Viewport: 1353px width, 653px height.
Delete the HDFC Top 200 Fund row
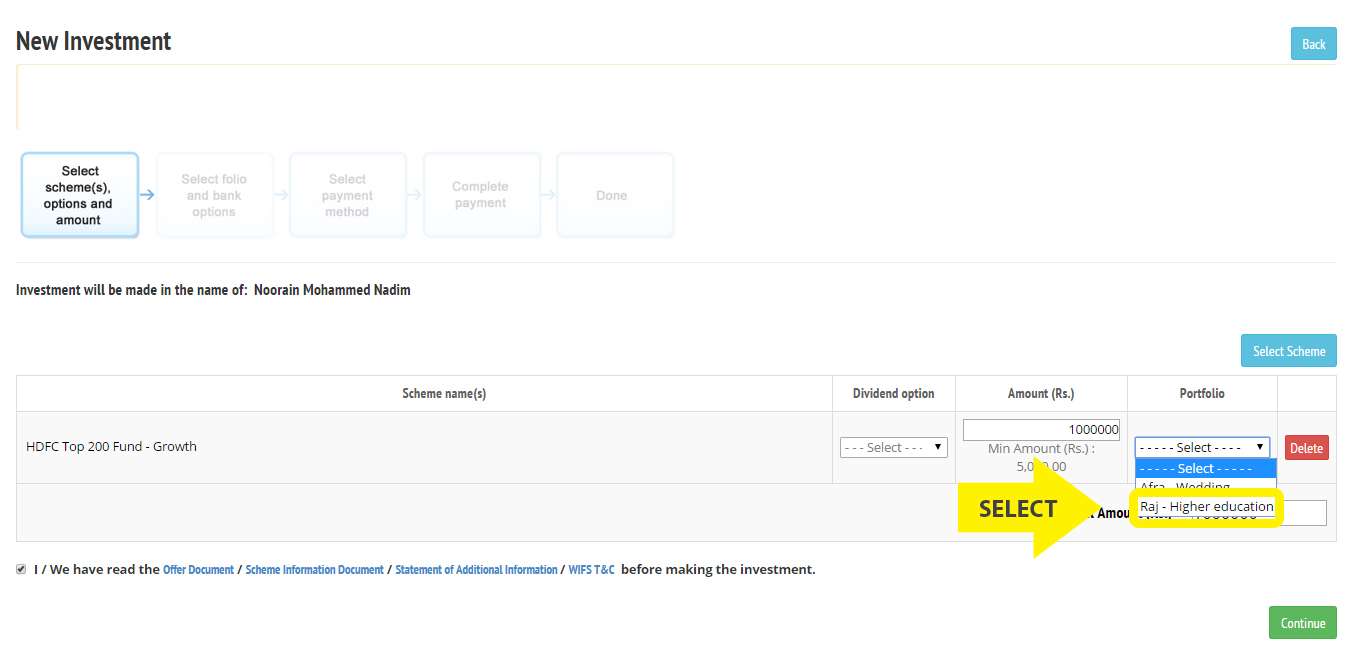coord(1306,448)
